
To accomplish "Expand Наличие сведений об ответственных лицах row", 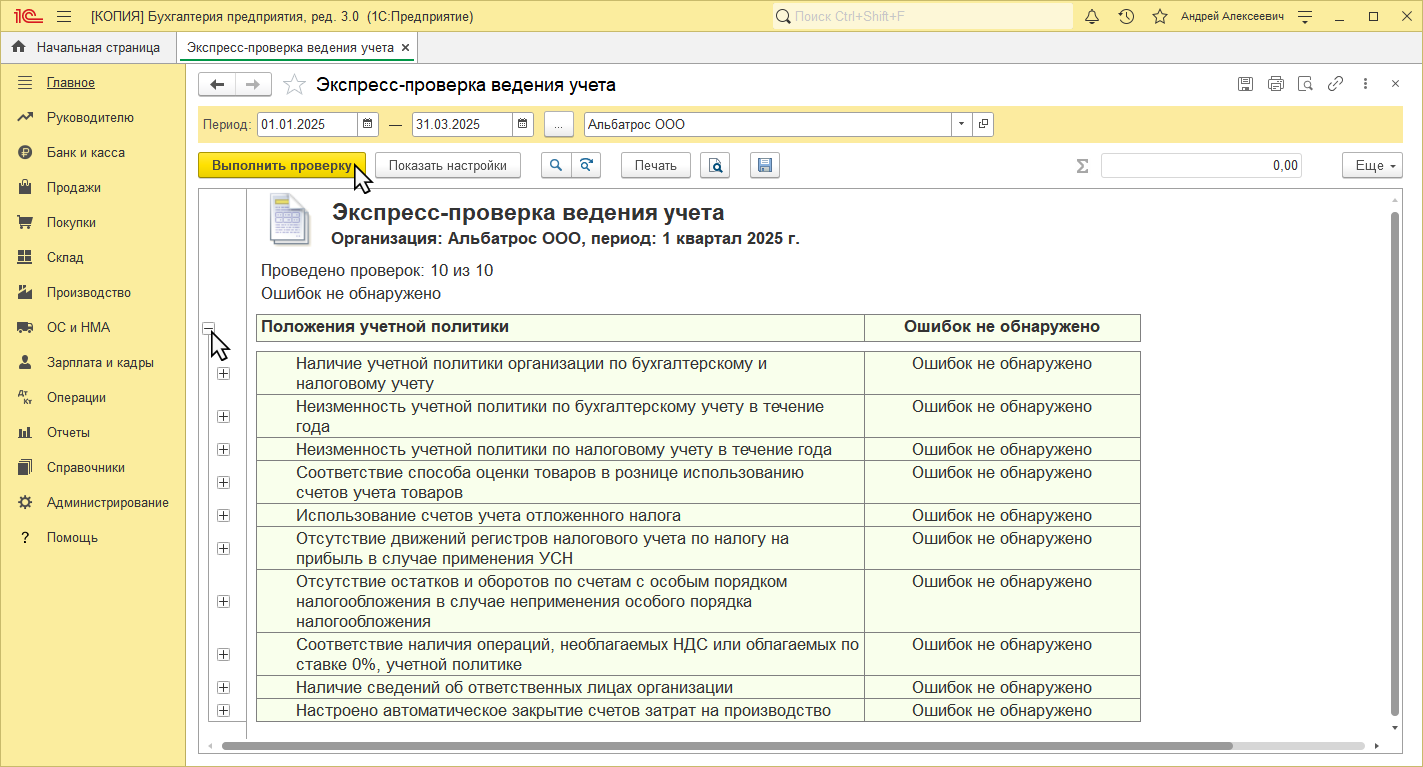I will click(x=223, y=688).
